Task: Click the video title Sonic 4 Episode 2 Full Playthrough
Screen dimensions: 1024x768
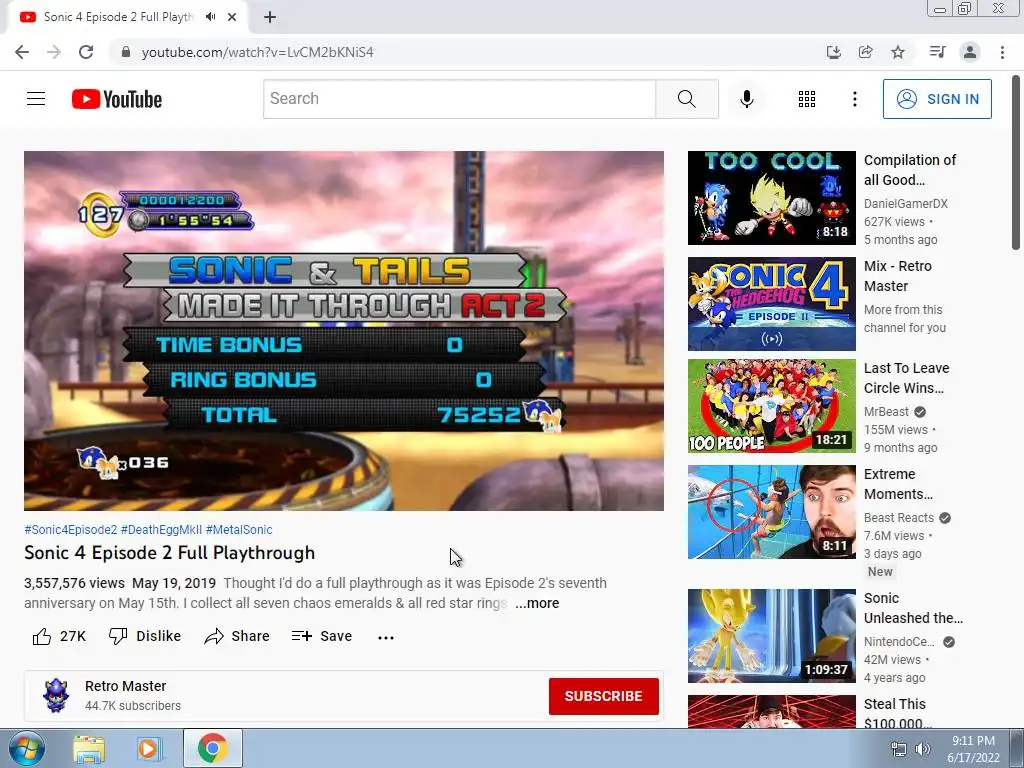Action: pyautogui.click(x=170, y=553)
